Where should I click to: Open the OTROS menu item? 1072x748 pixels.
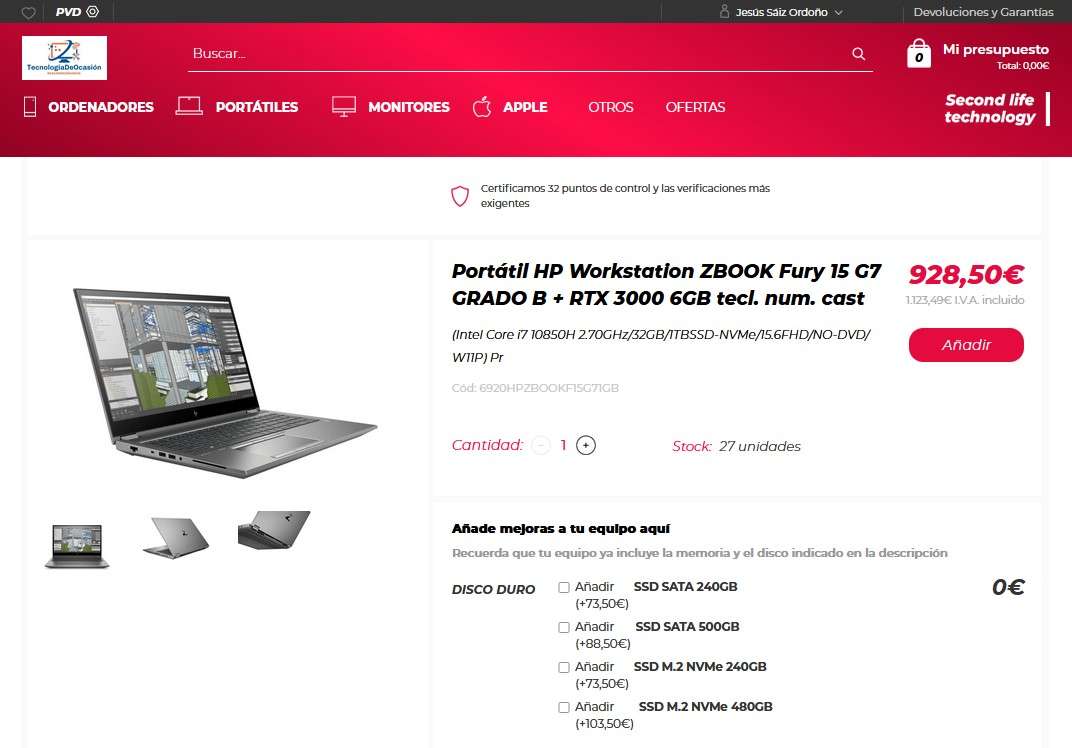click(x=611, y=107)
